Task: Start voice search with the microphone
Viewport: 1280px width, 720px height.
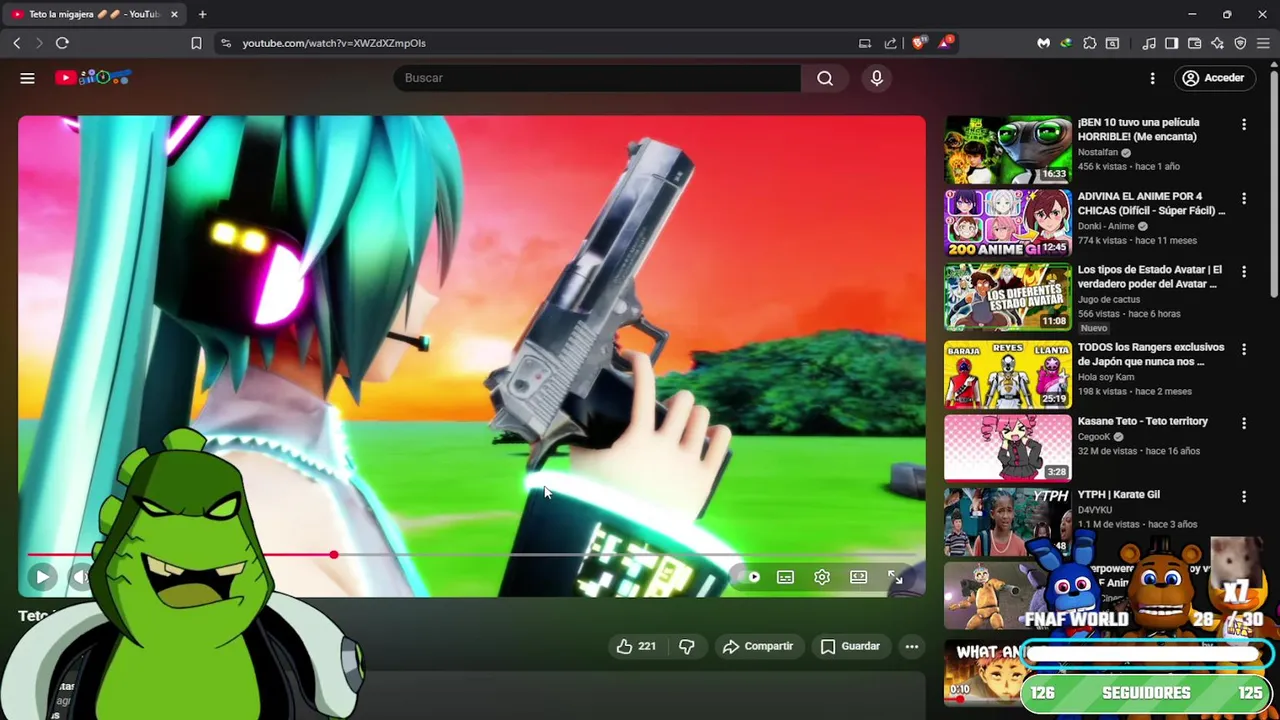Action: (x=877, y=78)
